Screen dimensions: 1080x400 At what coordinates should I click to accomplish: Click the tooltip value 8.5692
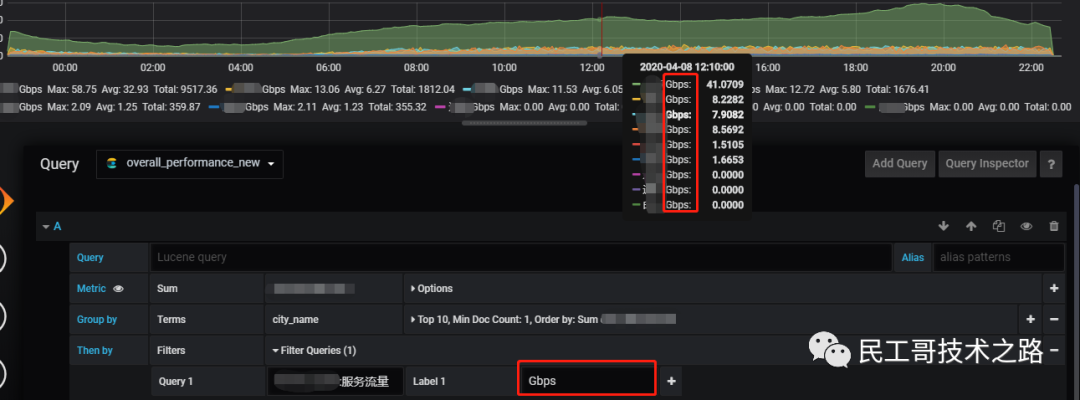[x=725, y=129]
